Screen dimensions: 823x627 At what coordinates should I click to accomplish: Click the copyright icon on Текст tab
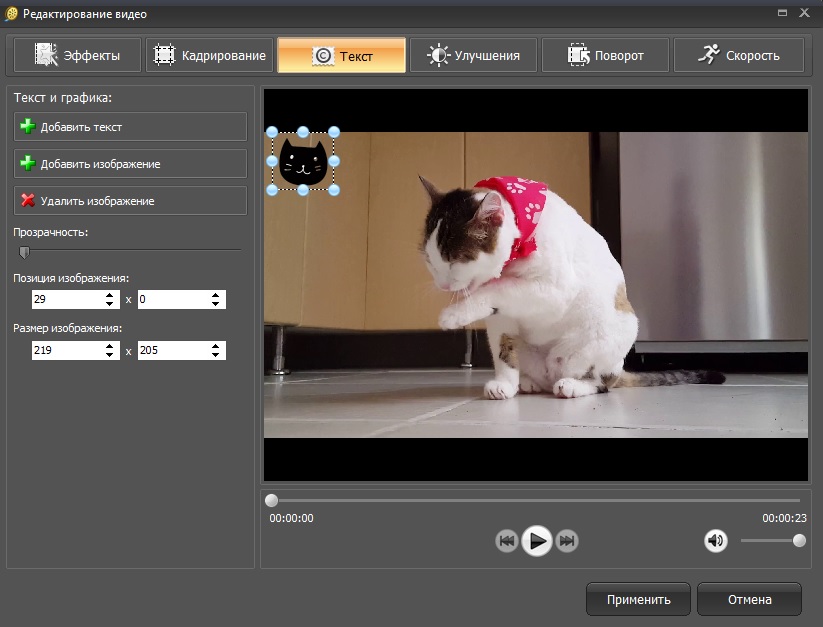click(x=323, y=56)
